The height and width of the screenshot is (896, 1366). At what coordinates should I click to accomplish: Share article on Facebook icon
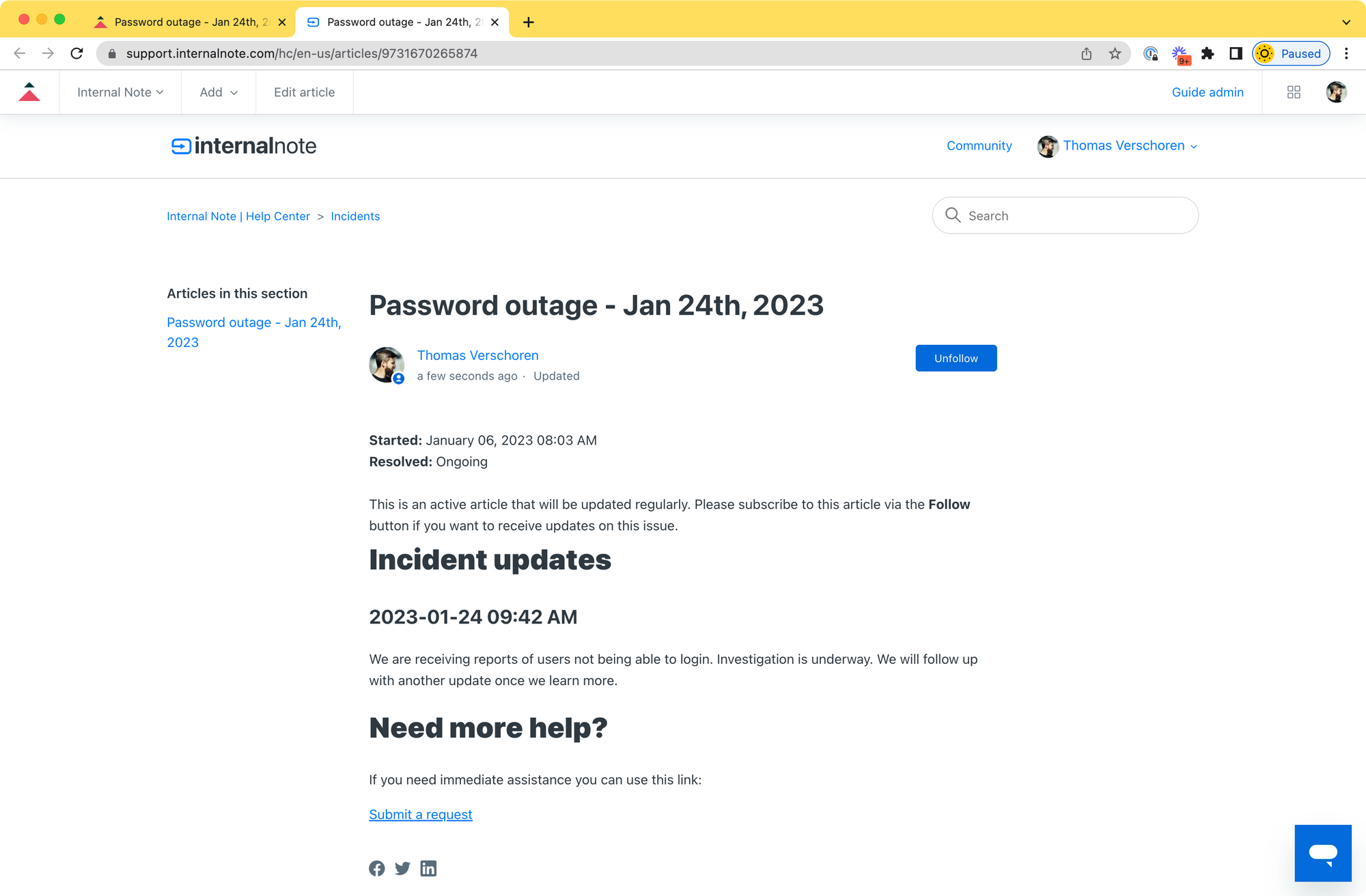(377, 868)
